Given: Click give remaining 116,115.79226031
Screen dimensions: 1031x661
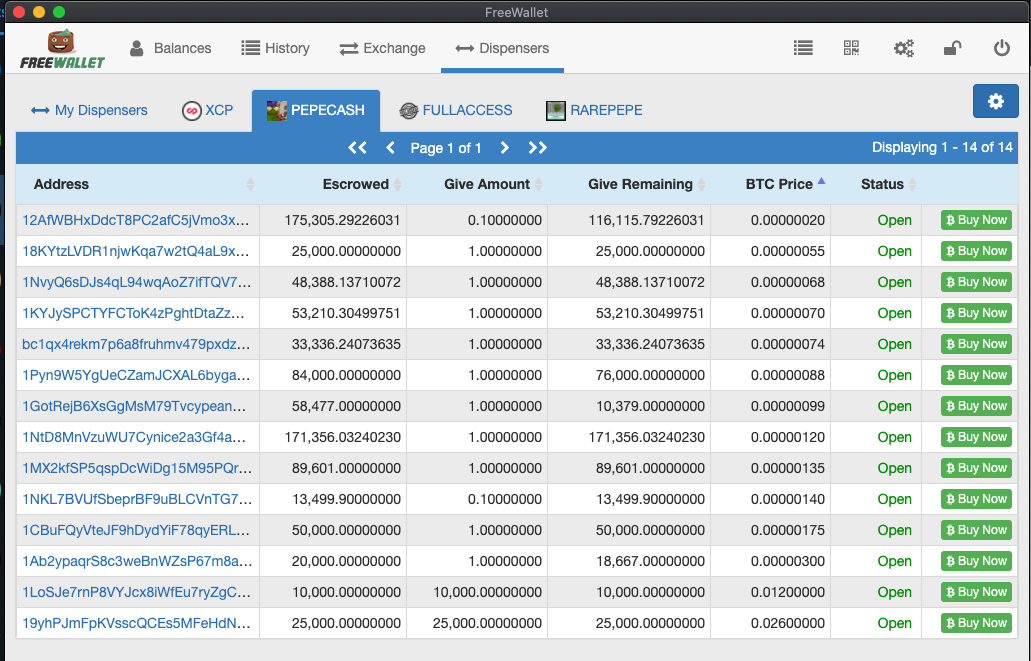Looking at the screenshot, I should click(646, 220).
